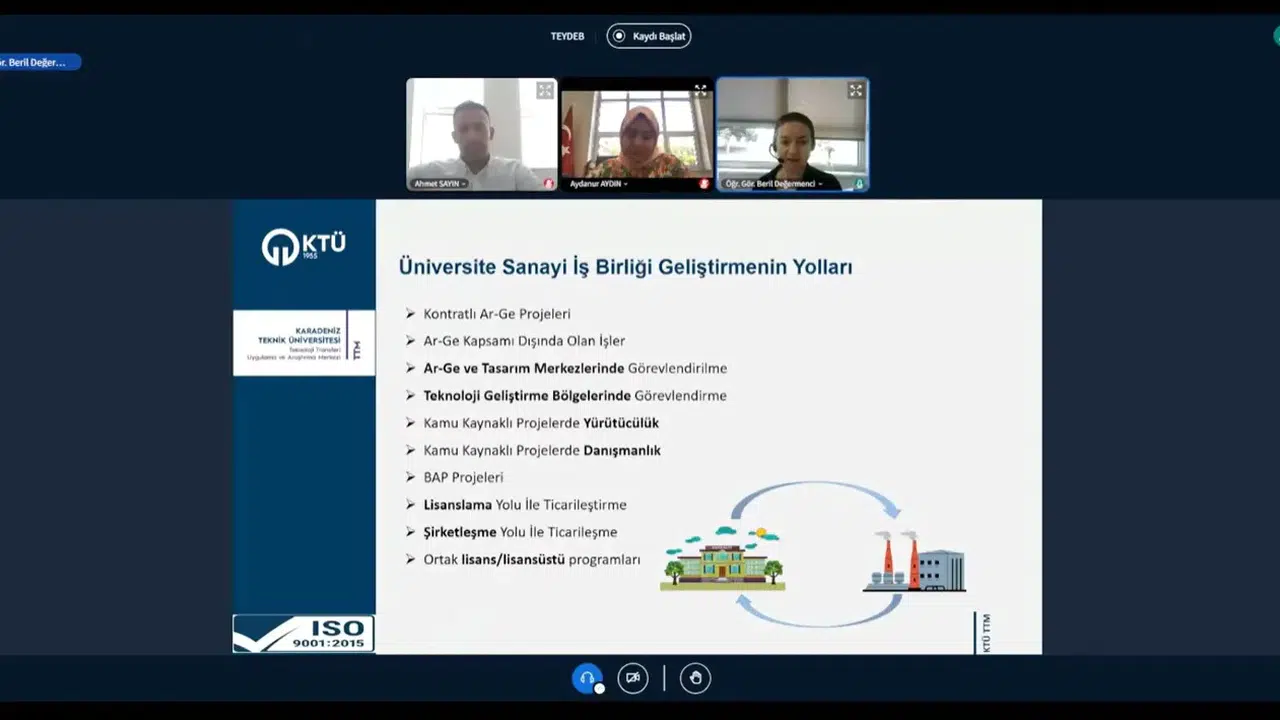Screen dimensions: 1280x720
Task: Click the KTÜ logo on the slide
Action: (x=304, y=247)
